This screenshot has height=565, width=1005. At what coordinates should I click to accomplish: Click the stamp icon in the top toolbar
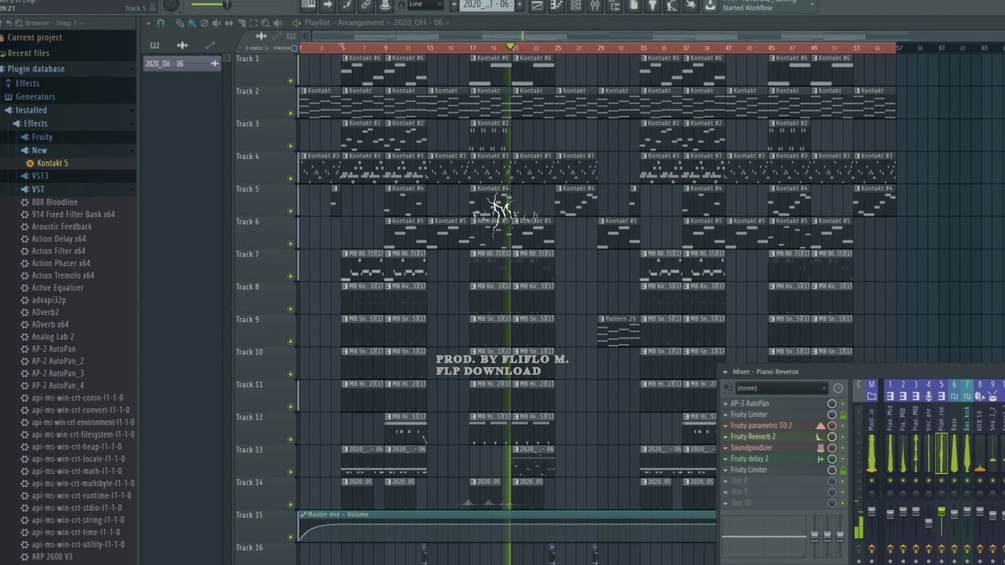click(385, 5)
